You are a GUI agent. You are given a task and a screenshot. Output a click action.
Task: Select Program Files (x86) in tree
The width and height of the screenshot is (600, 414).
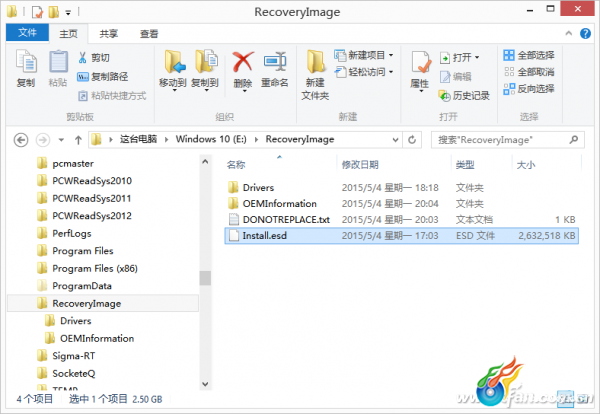87,268
